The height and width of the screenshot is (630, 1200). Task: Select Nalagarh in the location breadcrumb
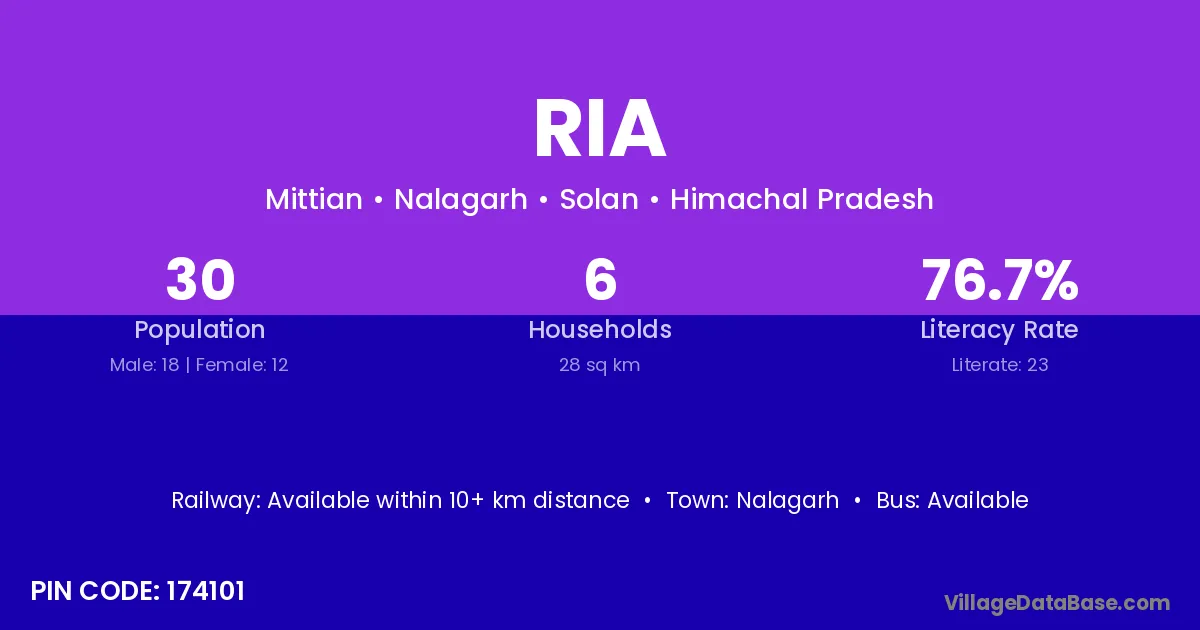[460, 199]
